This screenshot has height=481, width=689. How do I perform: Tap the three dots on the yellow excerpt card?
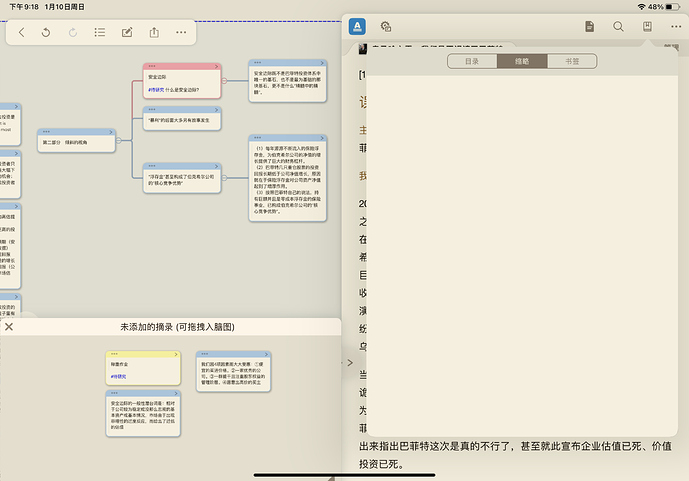pyautogui.click(x=114, y=354)
